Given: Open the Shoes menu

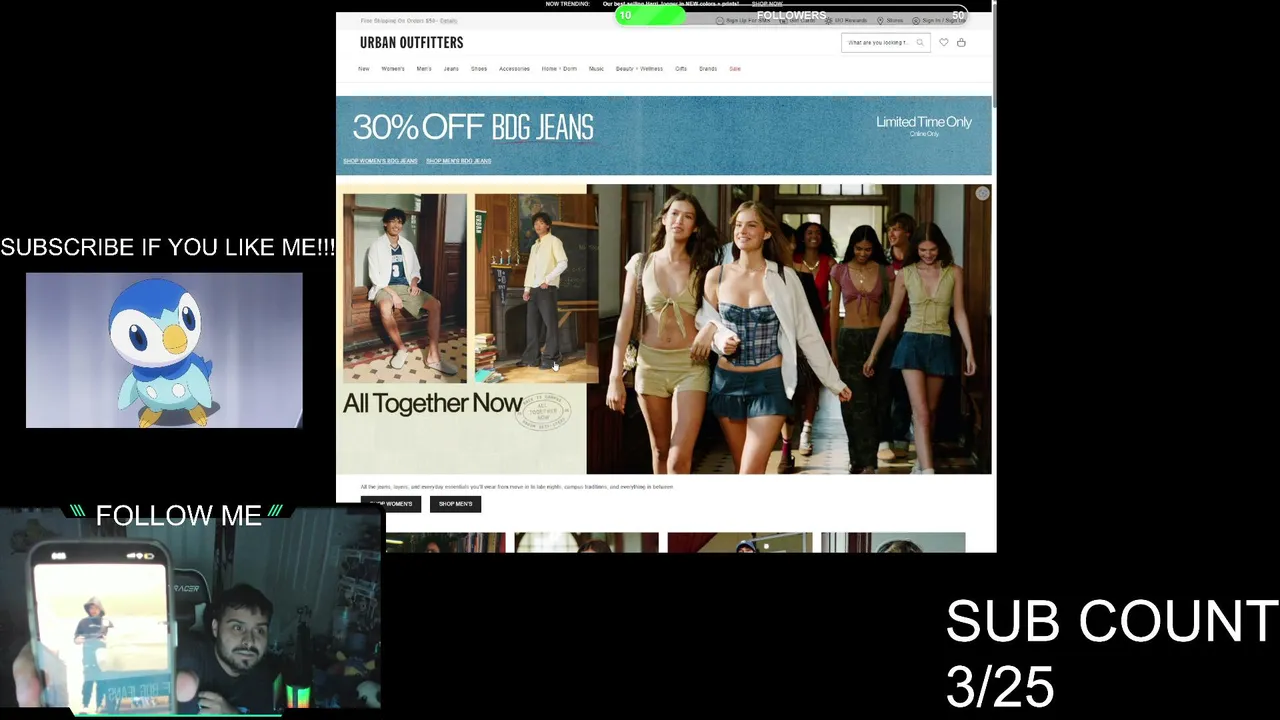Looking at the screenshot, I should (x=479, y=69).
